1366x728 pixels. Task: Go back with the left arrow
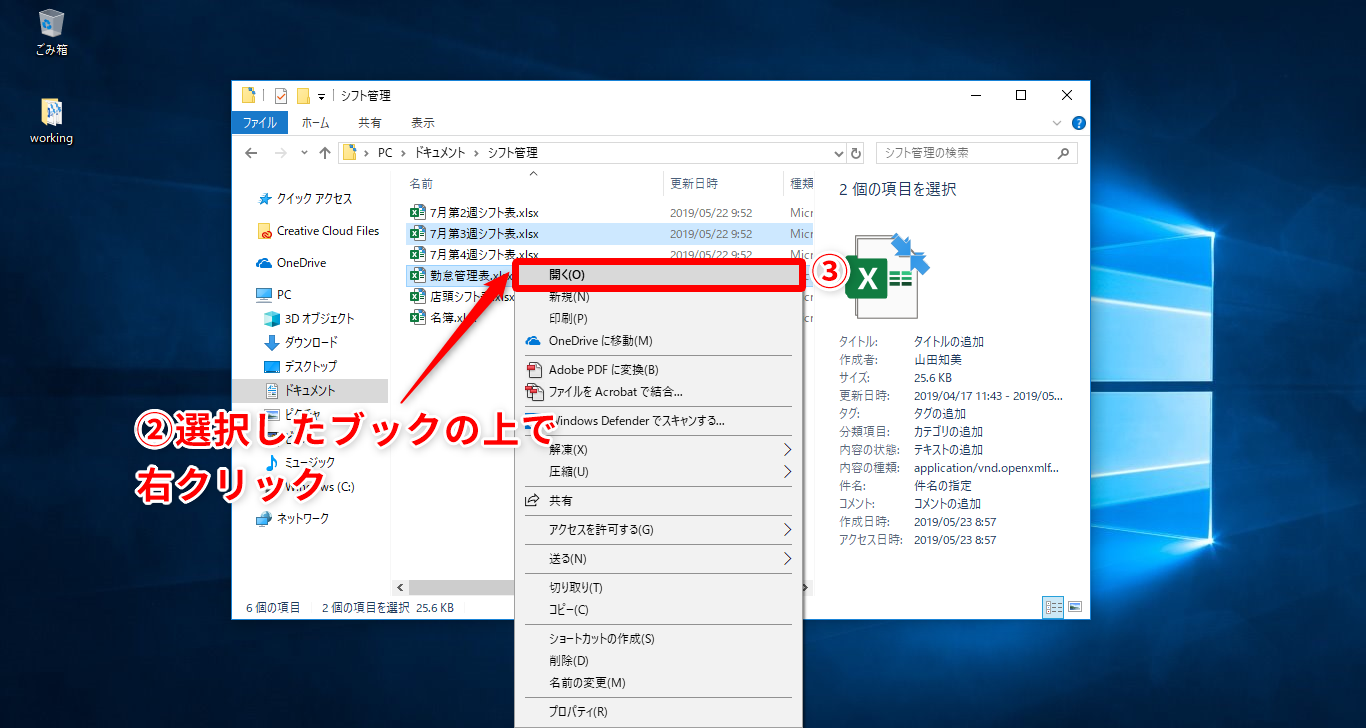point(253,153)
